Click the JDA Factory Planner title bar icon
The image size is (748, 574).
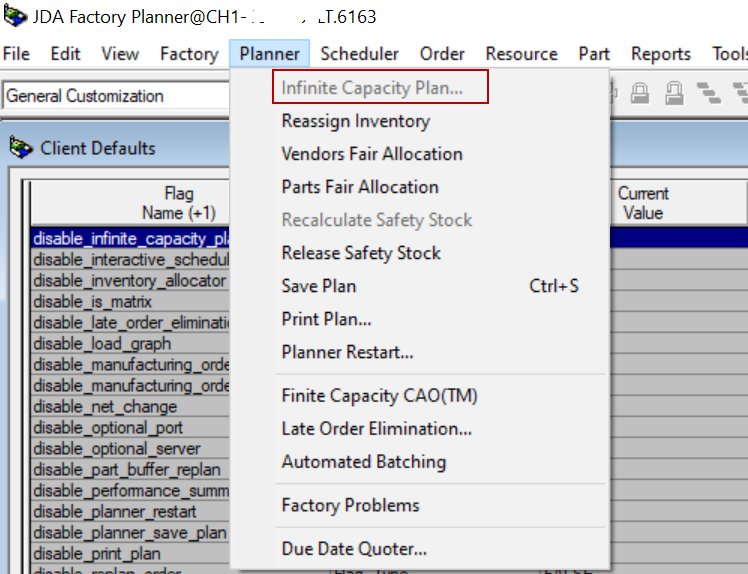[14, 16]
